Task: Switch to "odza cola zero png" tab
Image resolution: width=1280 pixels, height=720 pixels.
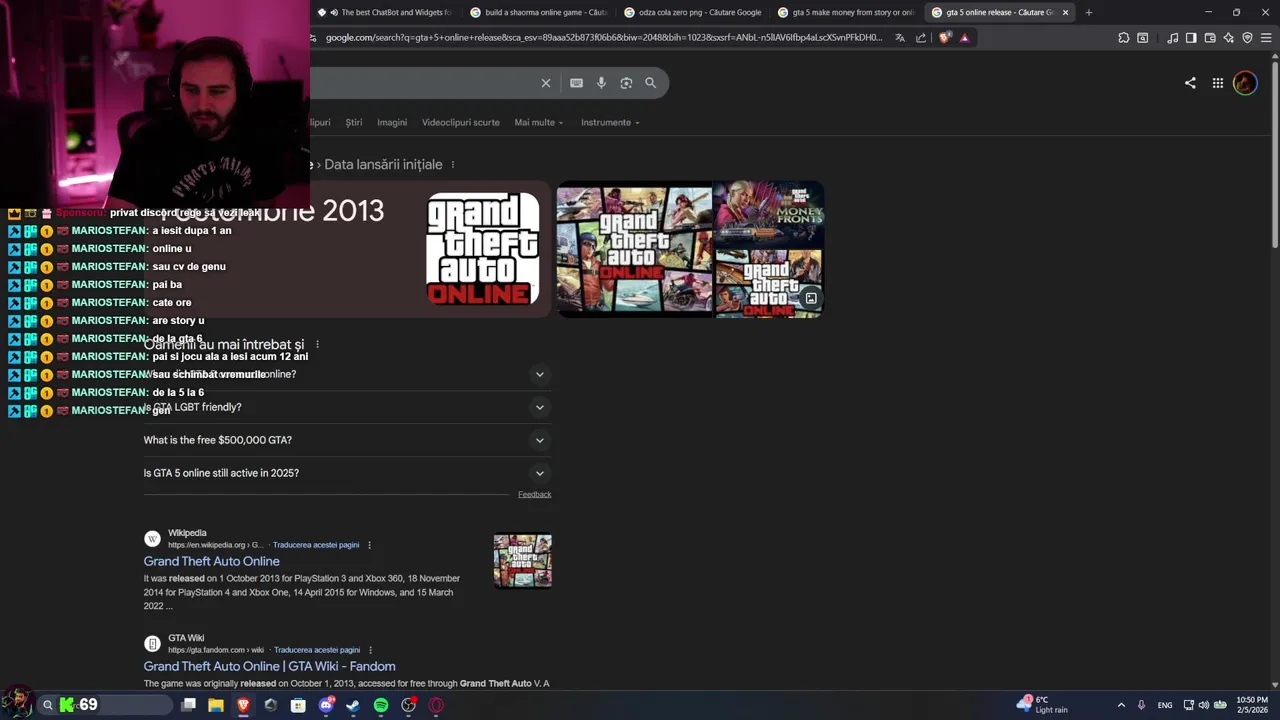Action: 692,12
